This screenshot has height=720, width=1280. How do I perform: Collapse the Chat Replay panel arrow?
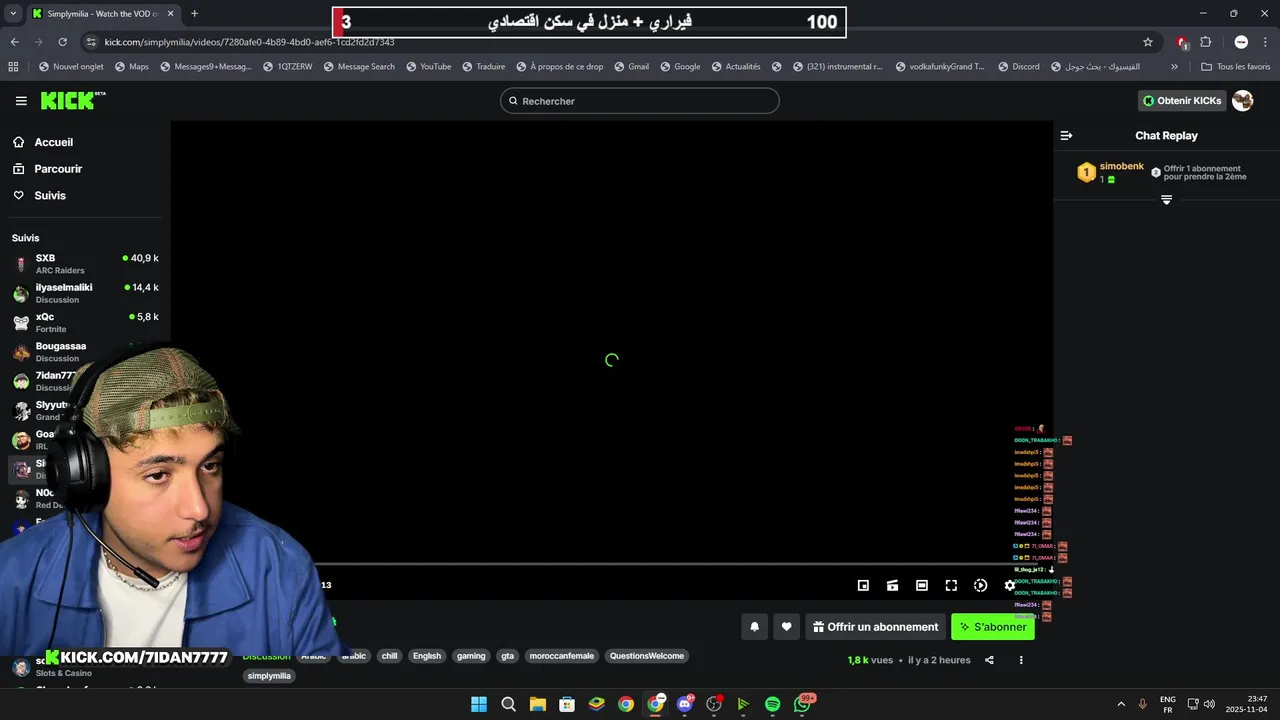click(x=1066, y=135)
